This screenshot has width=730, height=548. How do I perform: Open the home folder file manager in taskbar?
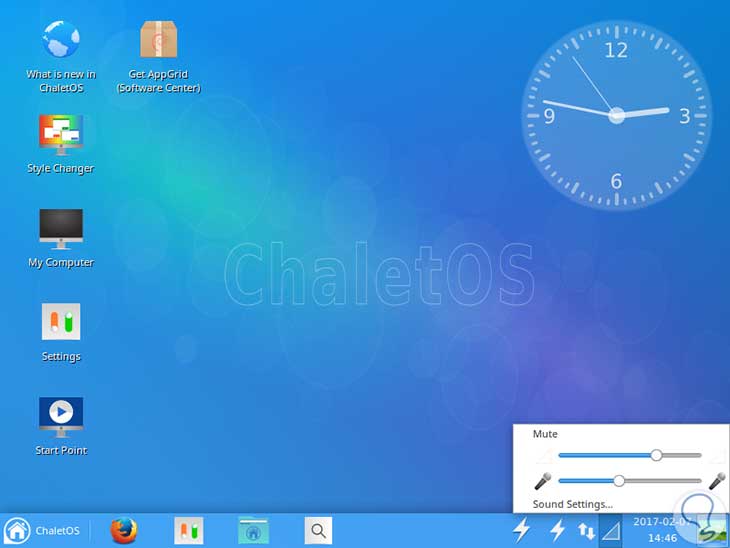point(253,530)
